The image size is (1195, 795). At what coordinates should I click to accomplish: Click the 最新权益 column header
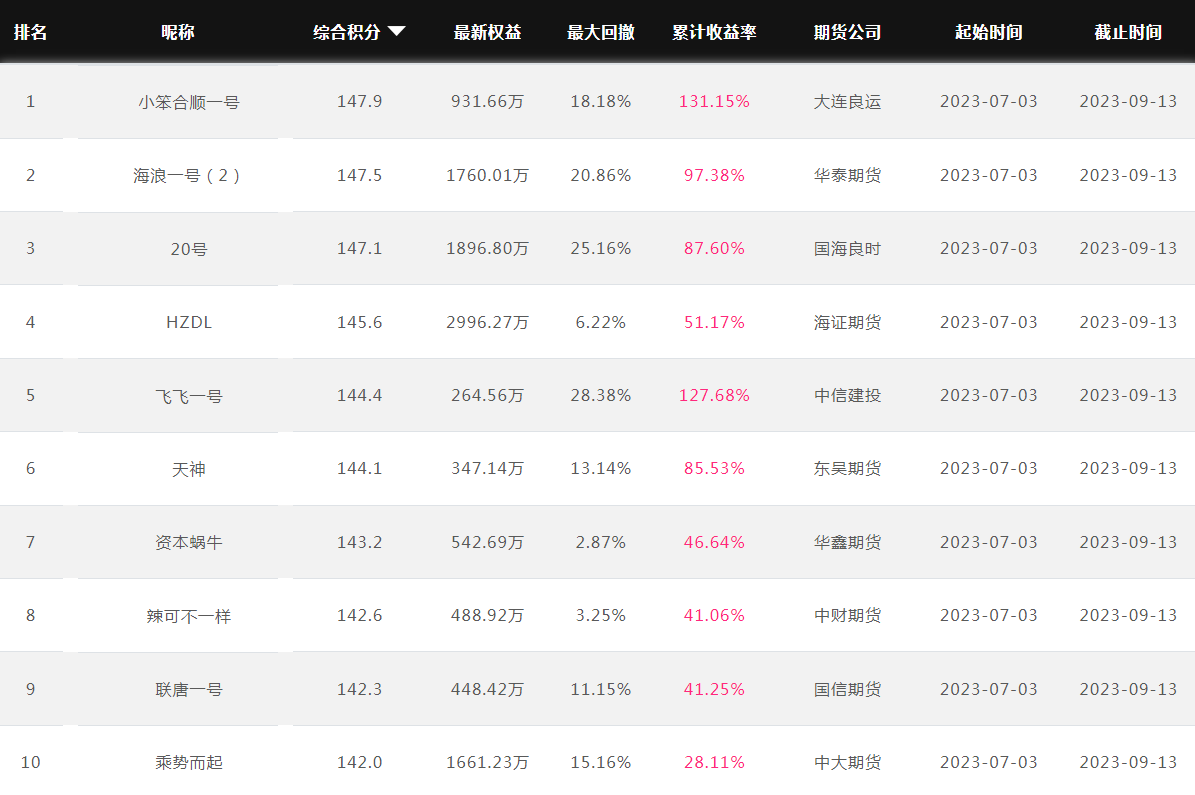(488, 32)
